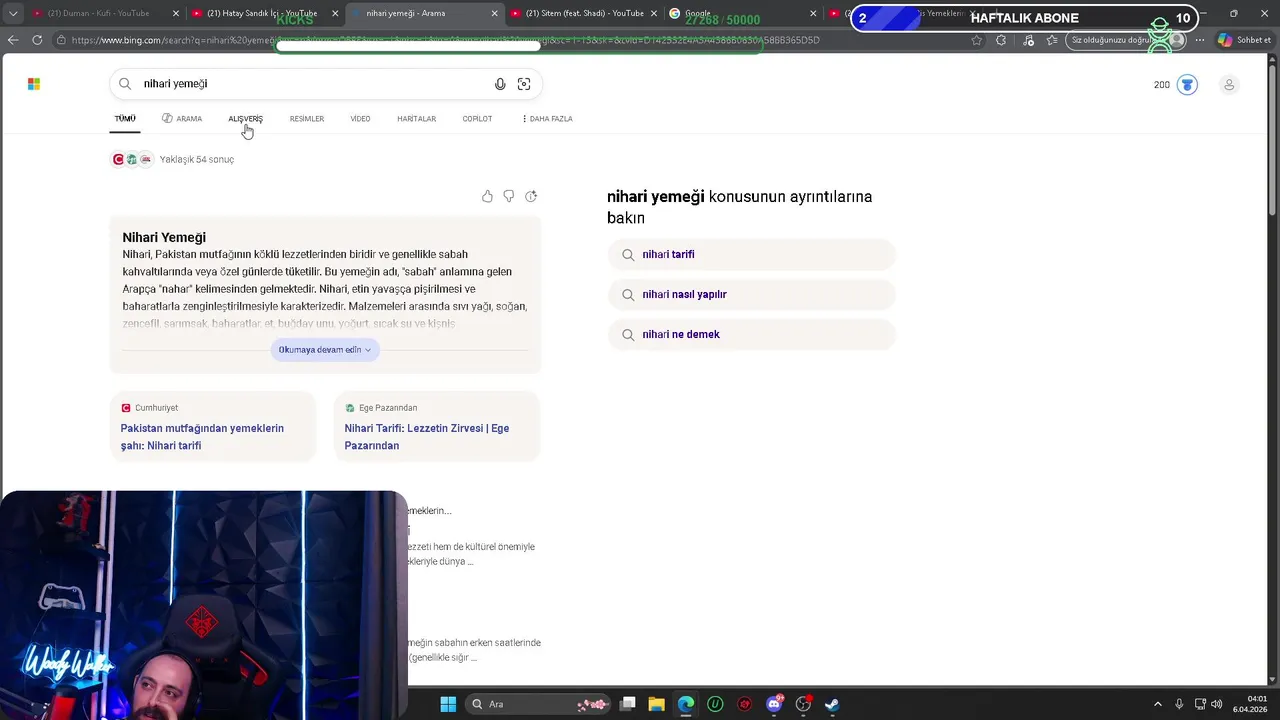The image size is (1280, 720).
Task: Open Cumhuriyet link about Nihari tarifi
Action: pyautogui.click(x=202, y=437)
